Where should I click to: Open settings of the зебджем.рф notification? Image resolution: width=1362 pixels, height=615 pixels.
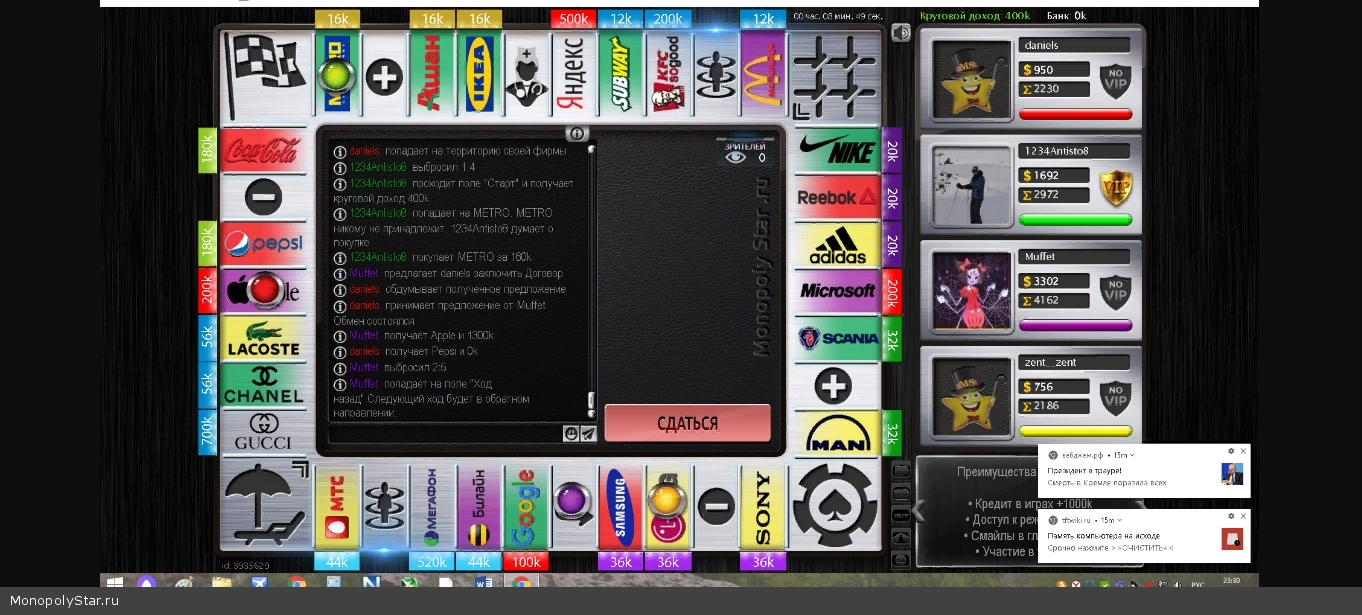(1231, 452)
